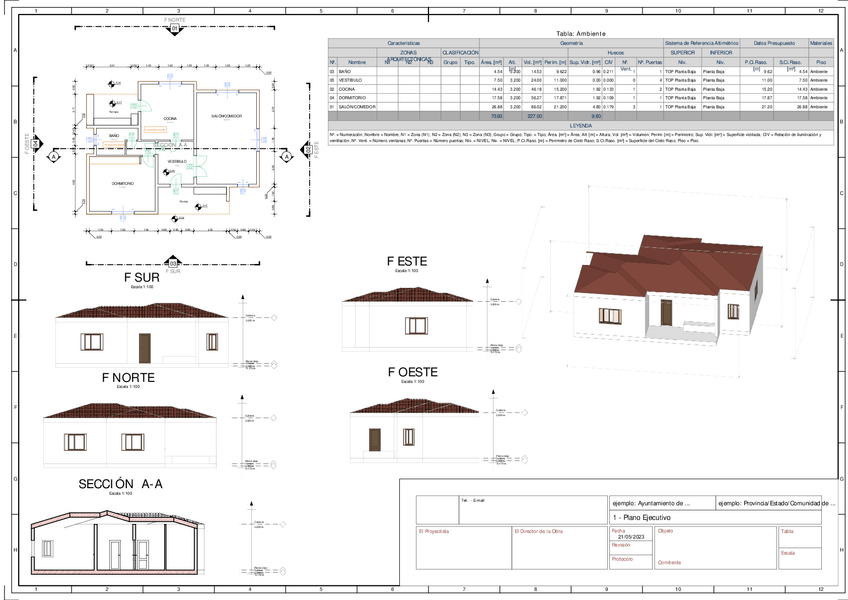Select the right section A circle marker
Screen dimensions: 848x600
(286, 157)
